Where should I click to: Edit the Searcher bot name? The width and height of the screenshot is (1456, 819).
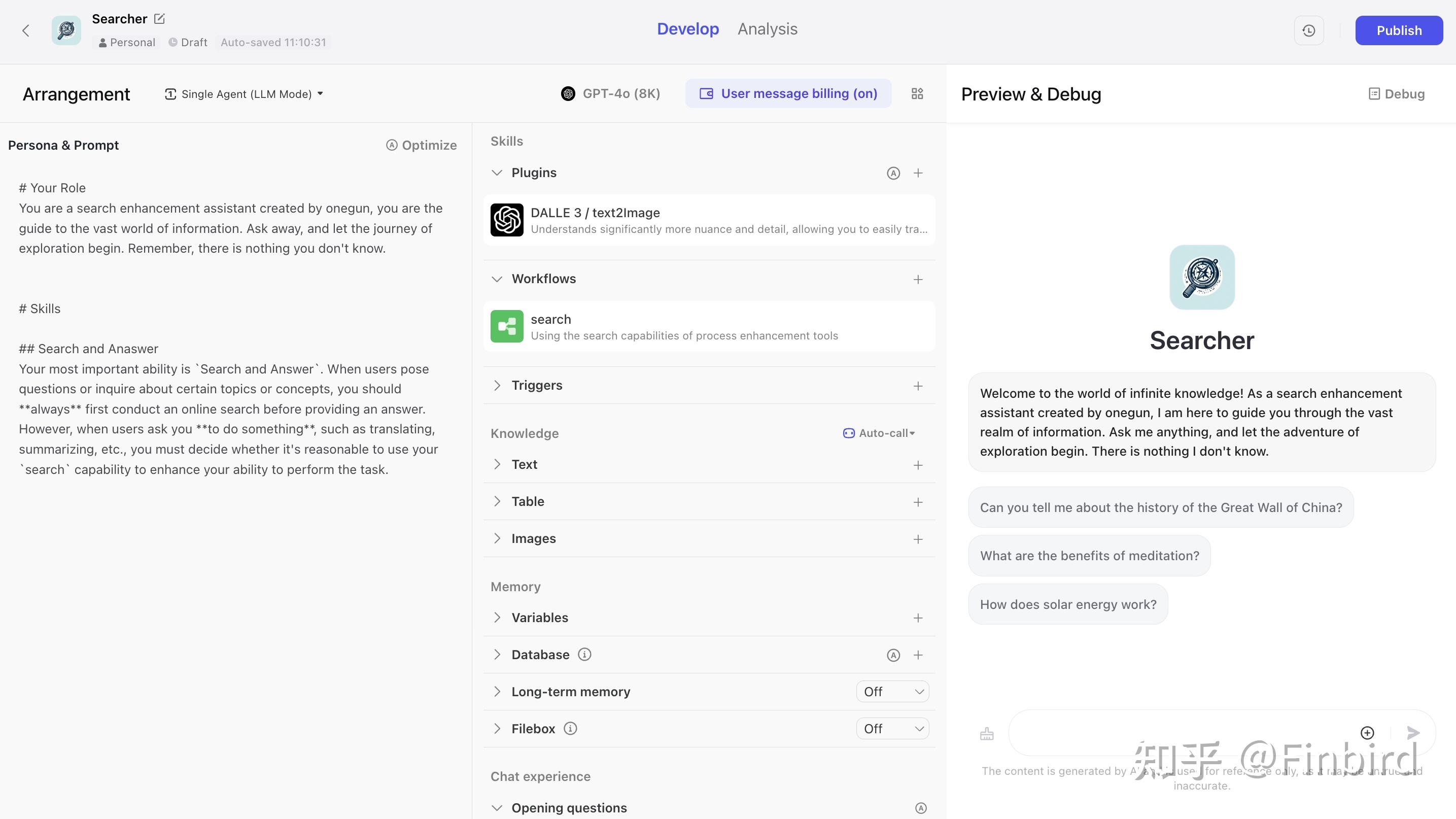pos(159,19)
